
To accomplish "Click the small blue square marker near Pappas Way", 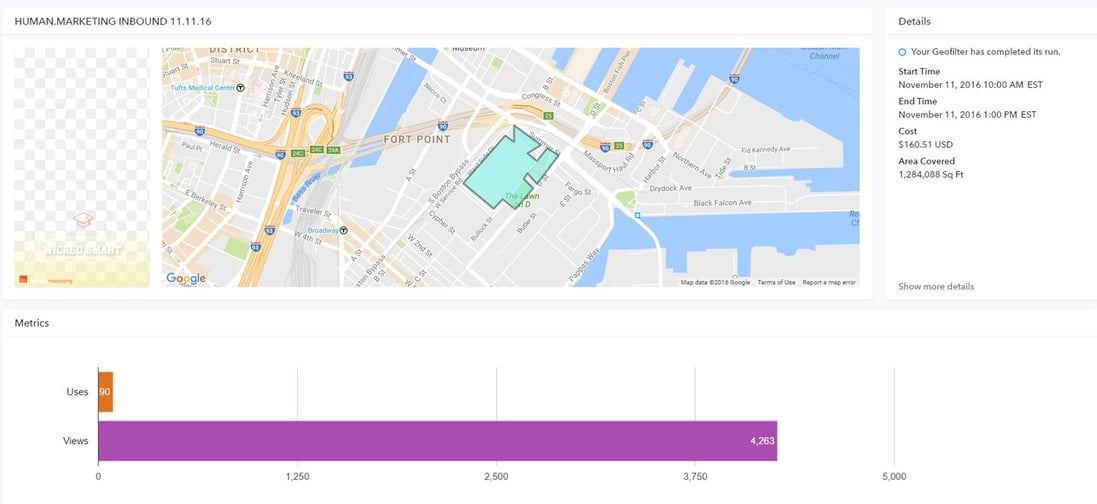I will pos(637,215).
